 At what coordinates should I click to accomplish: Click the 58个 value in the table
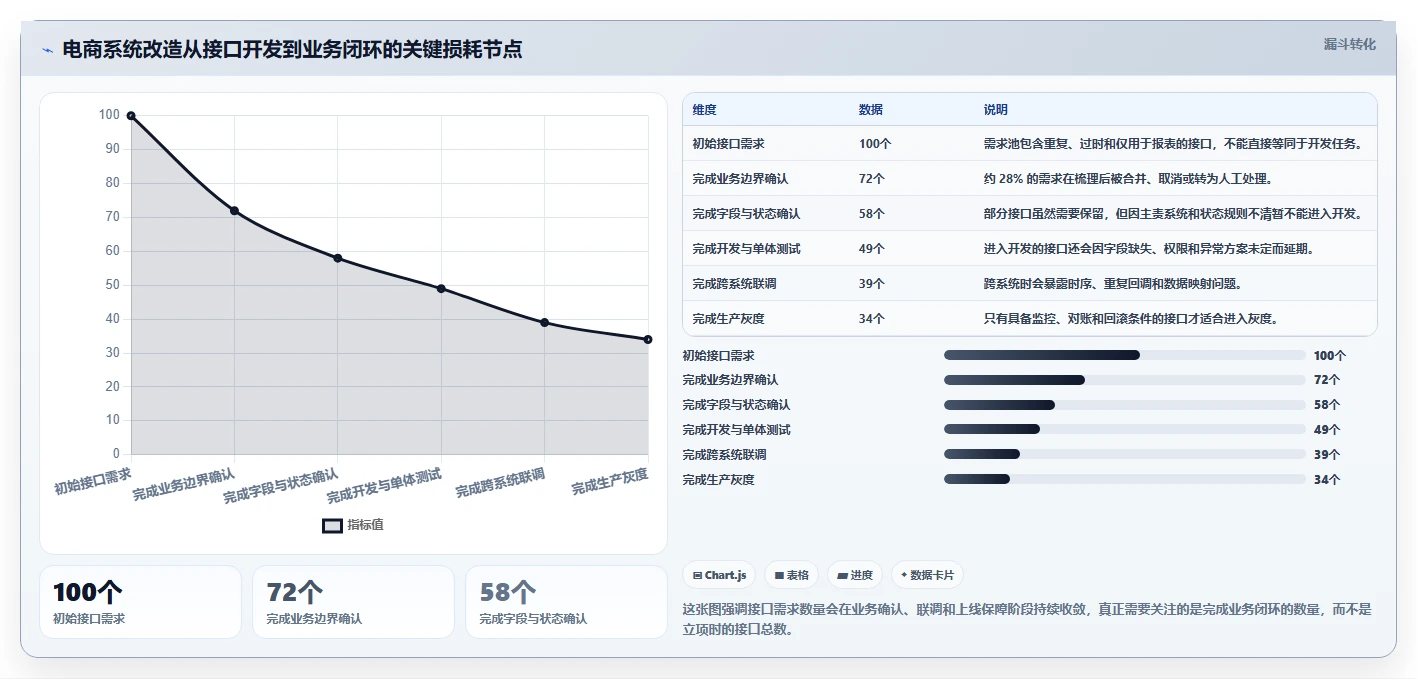[x=871, y=214]
